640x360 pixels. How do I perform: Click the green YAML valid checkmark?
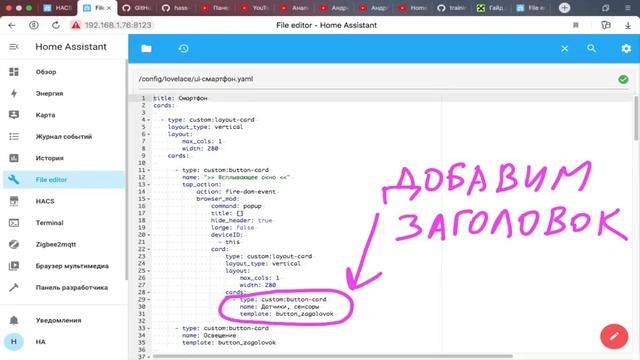(623, 79)
